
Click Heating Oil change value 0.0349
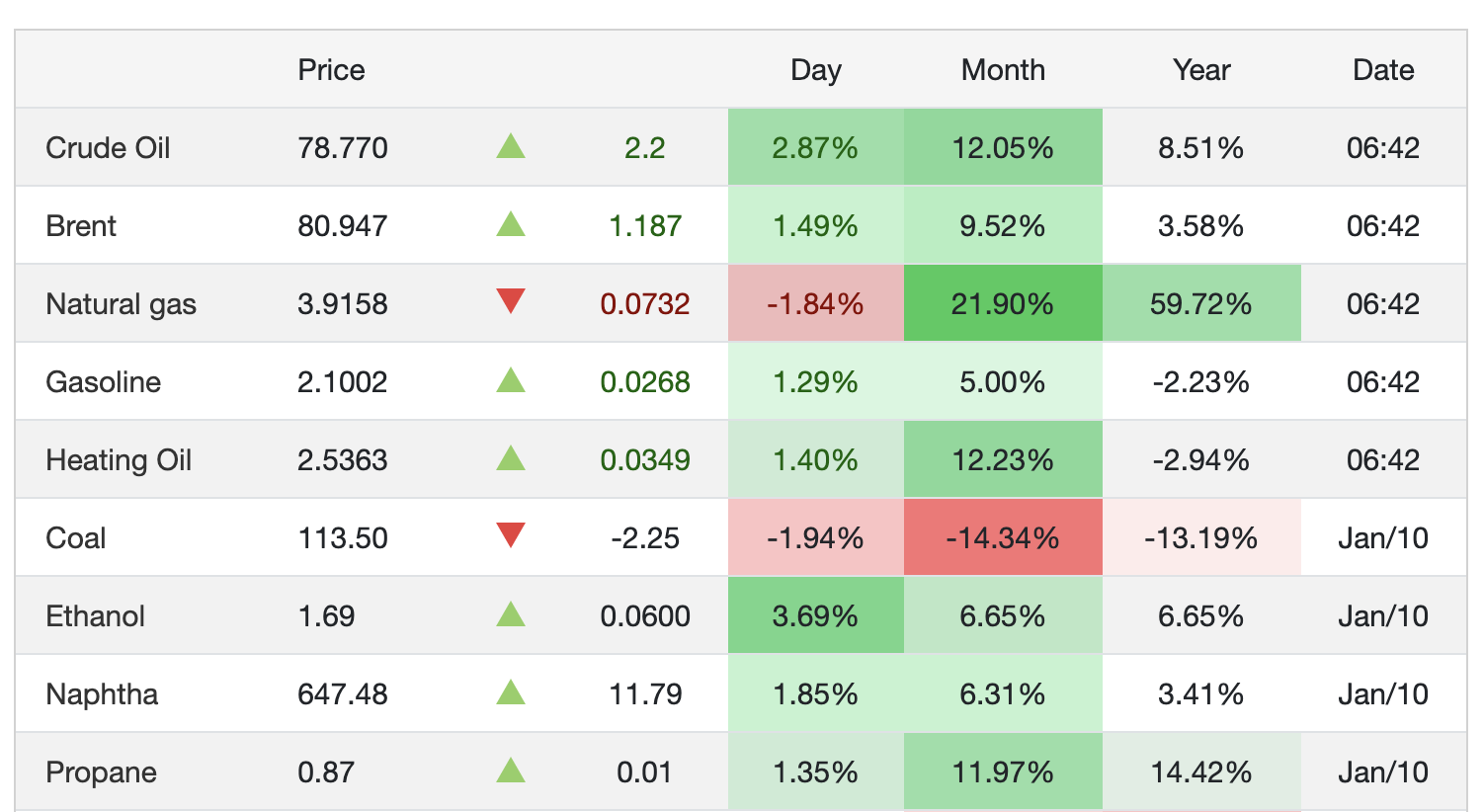click(x=645, y=460)
